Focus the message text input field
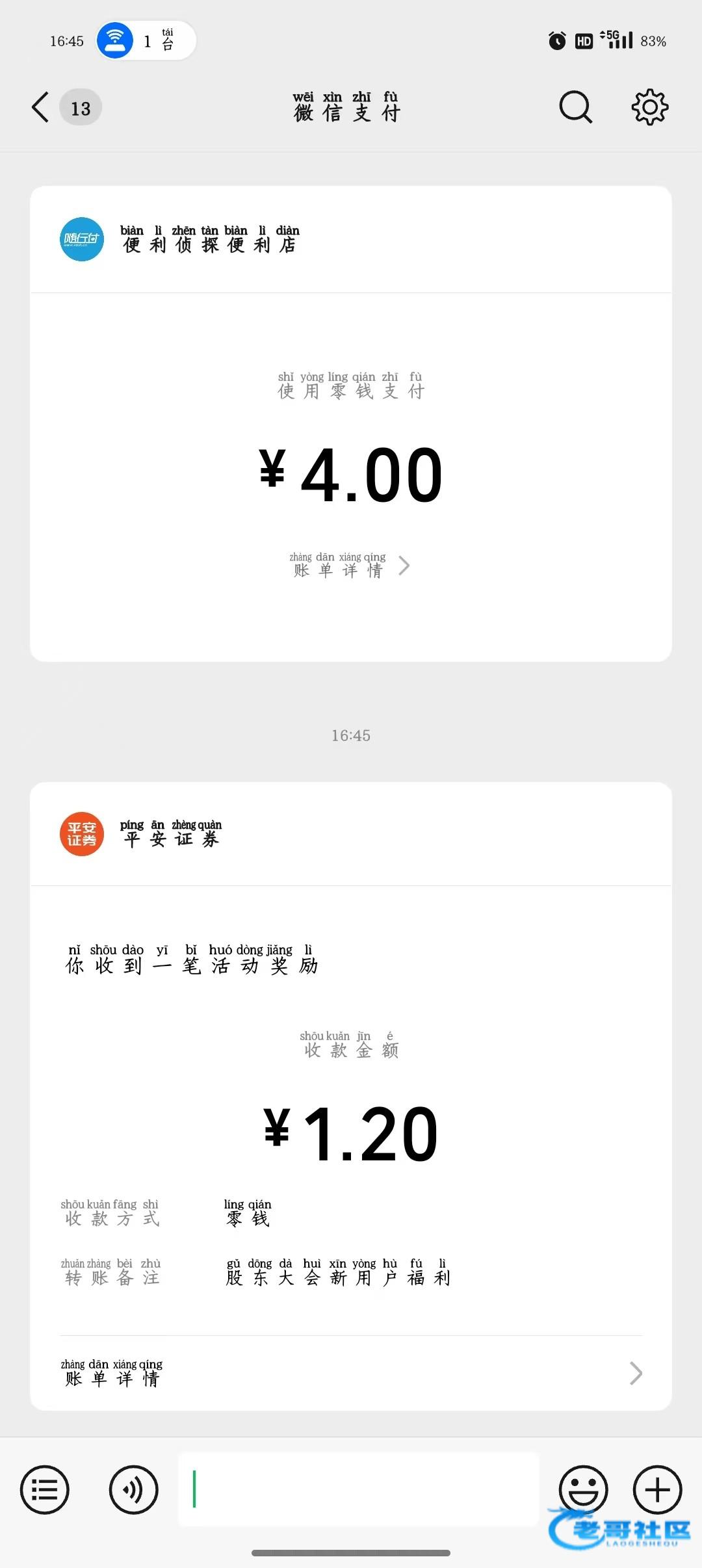Image resolution: width=702 pixels, height=1568 pixels. pyautogui.click(x=358, y=1489)
